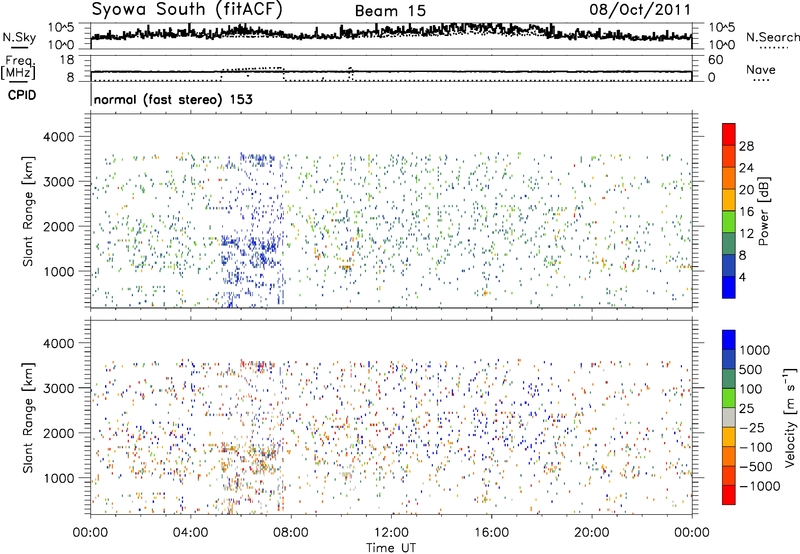The image size is (800, 554).
Task: Click the 500 velocity colorbar label
Action: [751, 370]
